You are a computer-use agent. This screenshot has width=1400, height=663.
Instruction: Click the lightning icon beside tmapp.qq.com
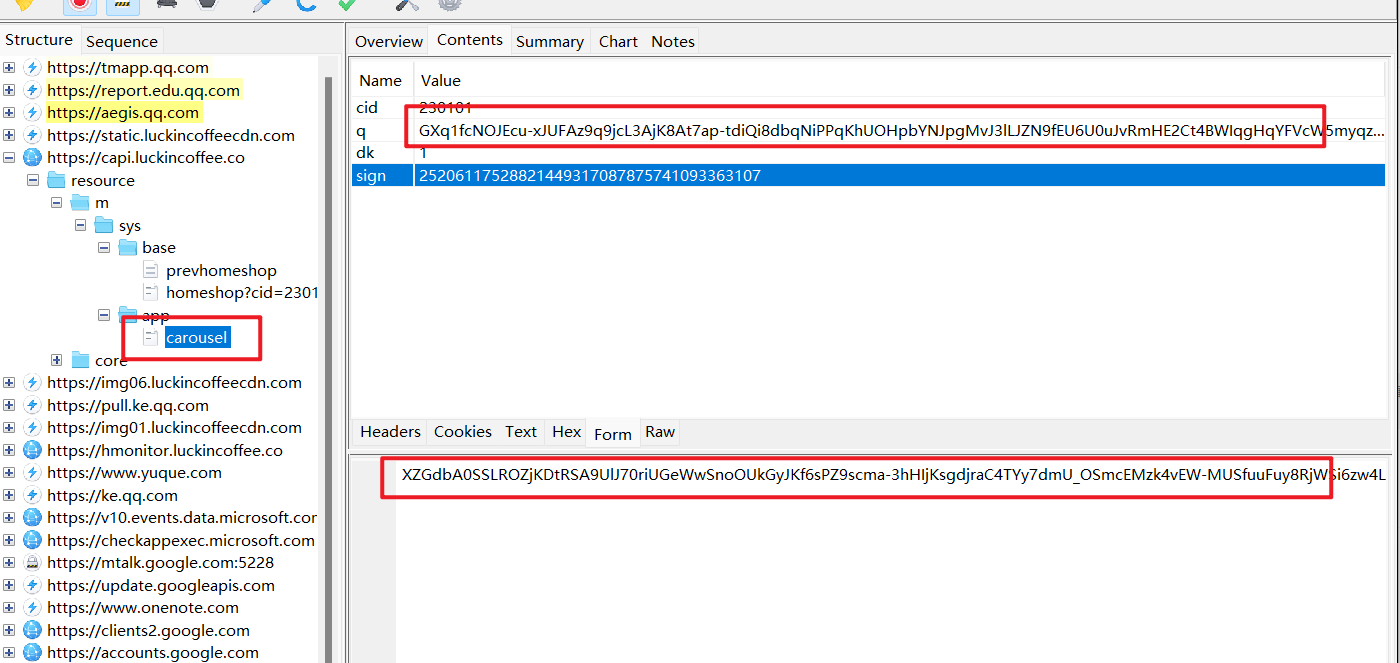point(32,67)
